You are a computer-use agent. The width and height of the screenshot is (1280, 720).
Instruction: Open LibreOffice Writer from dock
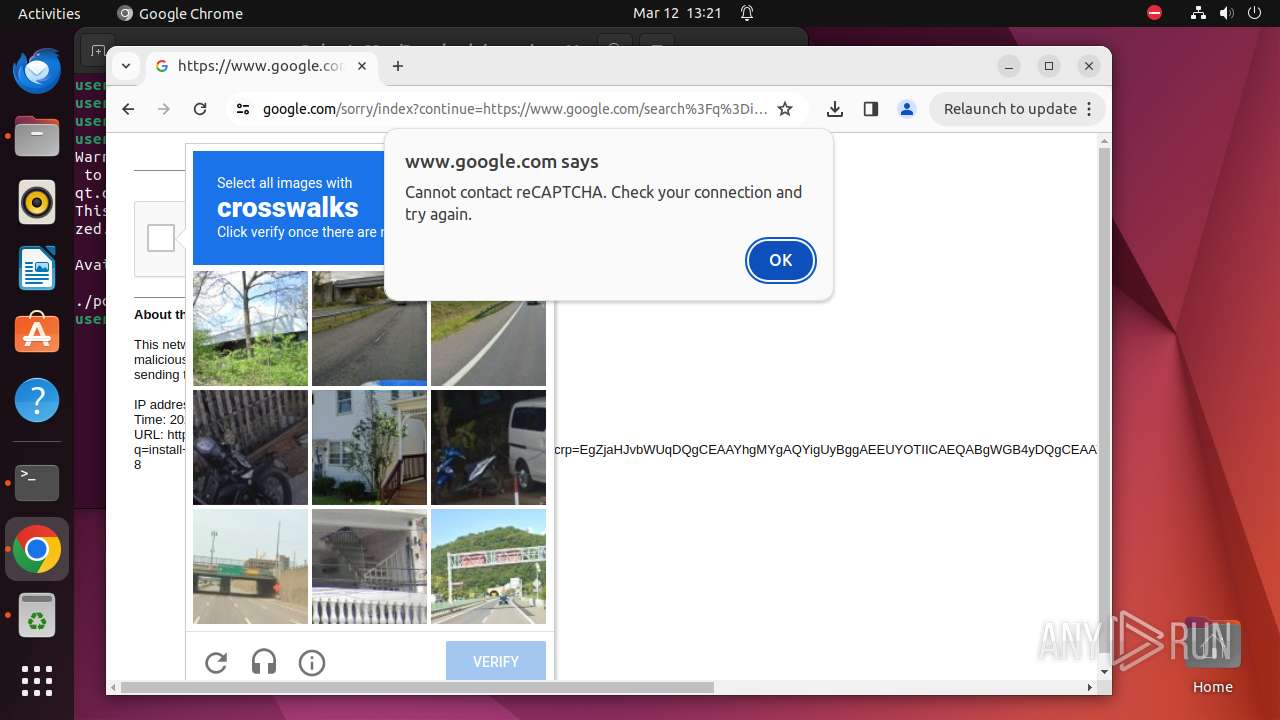coord(37,269)
